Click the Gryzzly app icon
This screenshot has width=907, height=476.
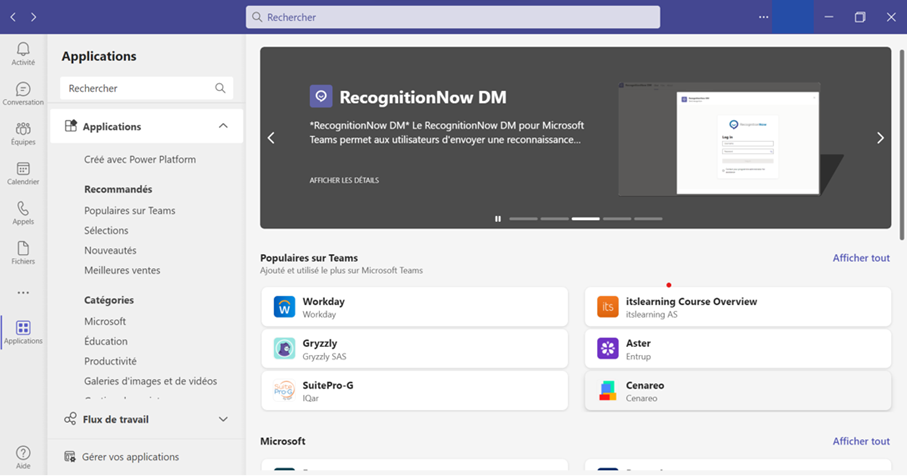click(x=284, y=349)
